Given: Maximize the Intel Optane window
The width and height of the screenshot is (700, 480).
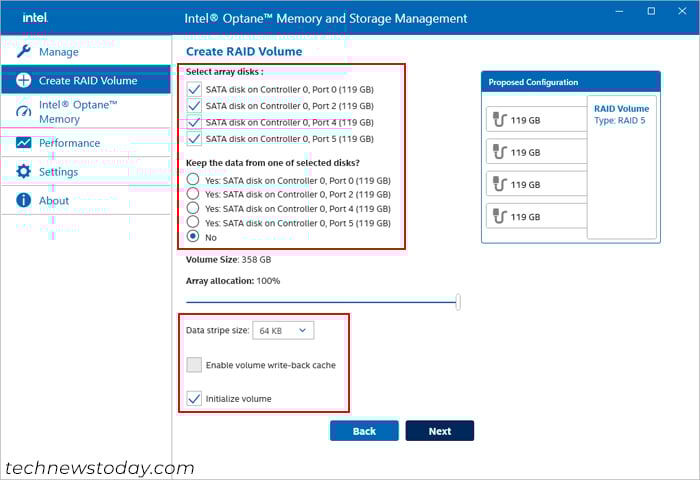Looking at the screenshot, I should click(x=651, y=11).
